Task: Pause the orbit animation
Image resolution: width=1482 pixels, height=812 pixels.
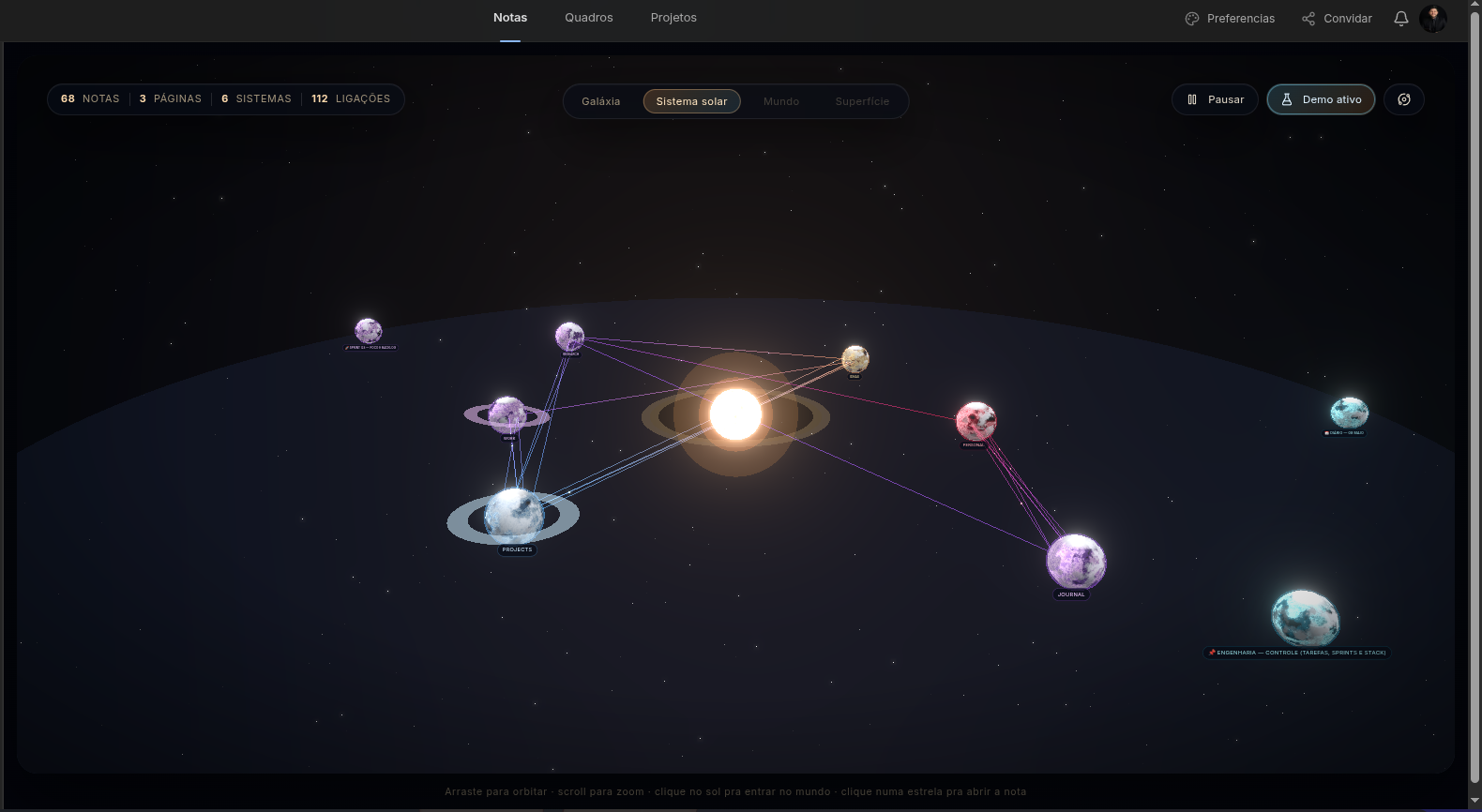Action: (1215, 99)
